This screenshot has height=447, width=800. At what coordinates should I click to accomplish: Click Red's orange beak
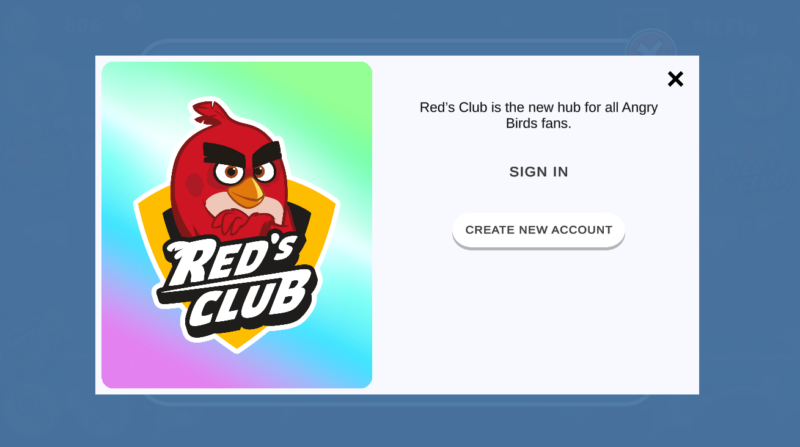(246, 193)
